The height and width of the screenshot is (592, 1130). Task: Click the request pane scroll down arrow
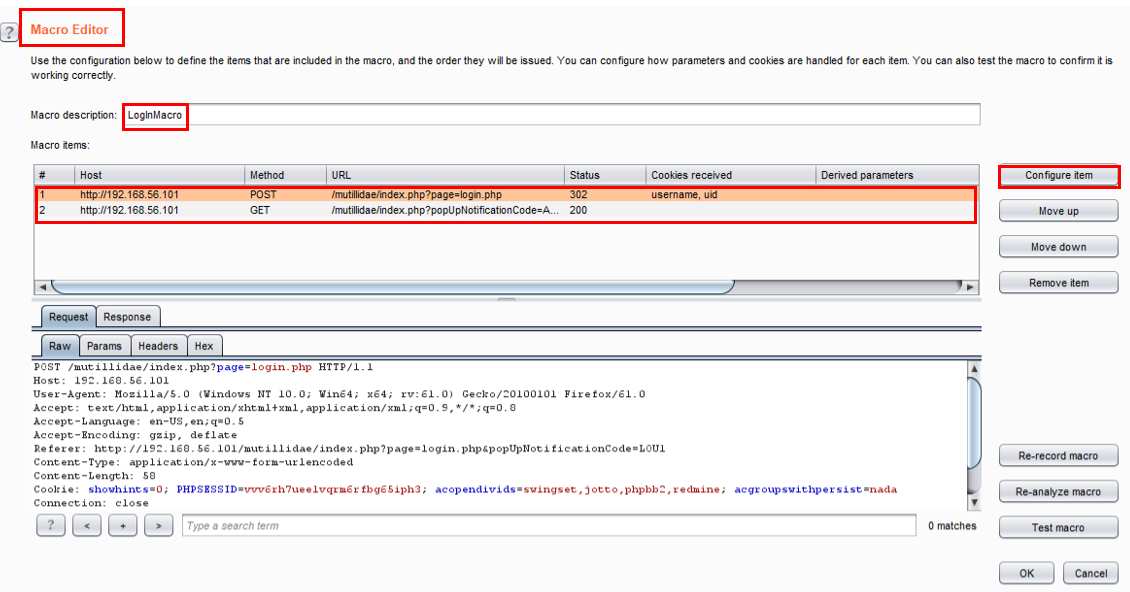pyautogui.click(x=974, y=503)
